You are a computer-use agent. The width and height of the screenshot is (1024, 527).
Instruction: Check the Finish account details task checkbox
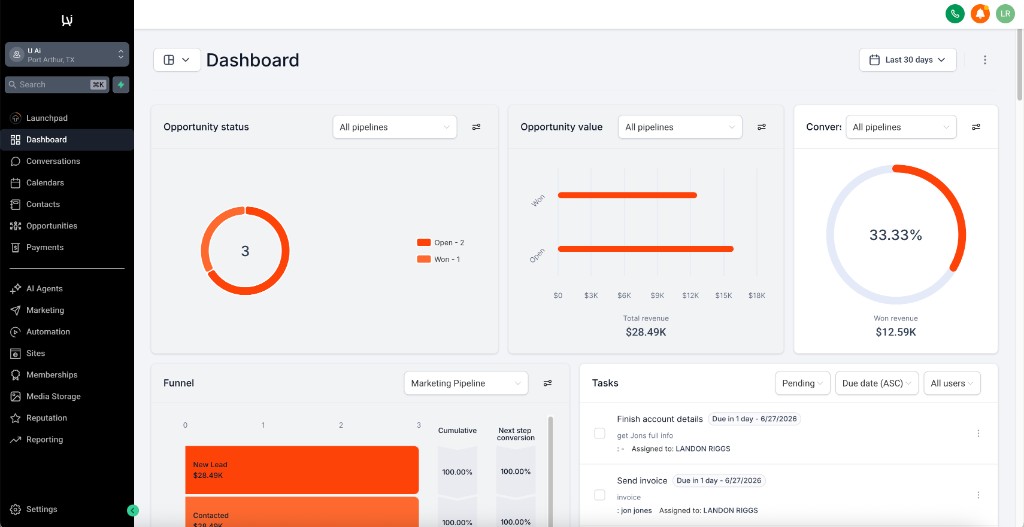coord(600,433)
